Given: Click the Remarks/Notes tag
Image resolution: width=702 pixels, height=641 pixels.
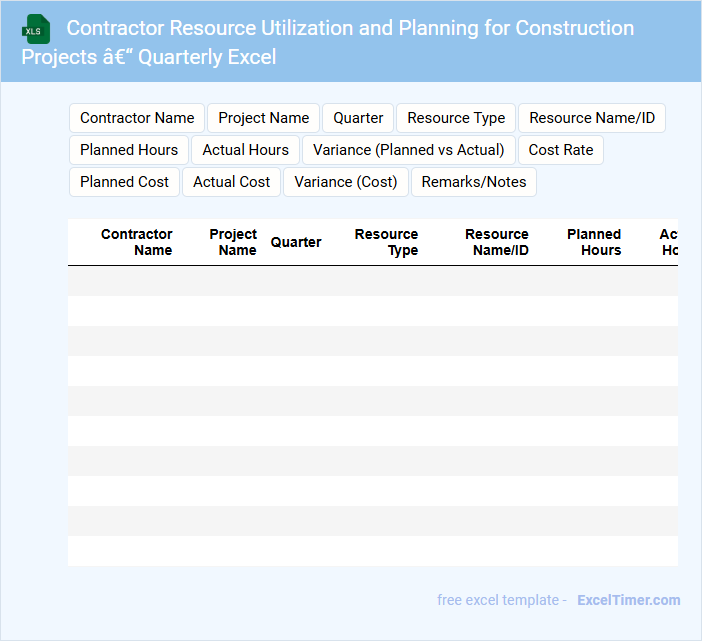Looking at the screenshot, I should click(x=474, y=182).
